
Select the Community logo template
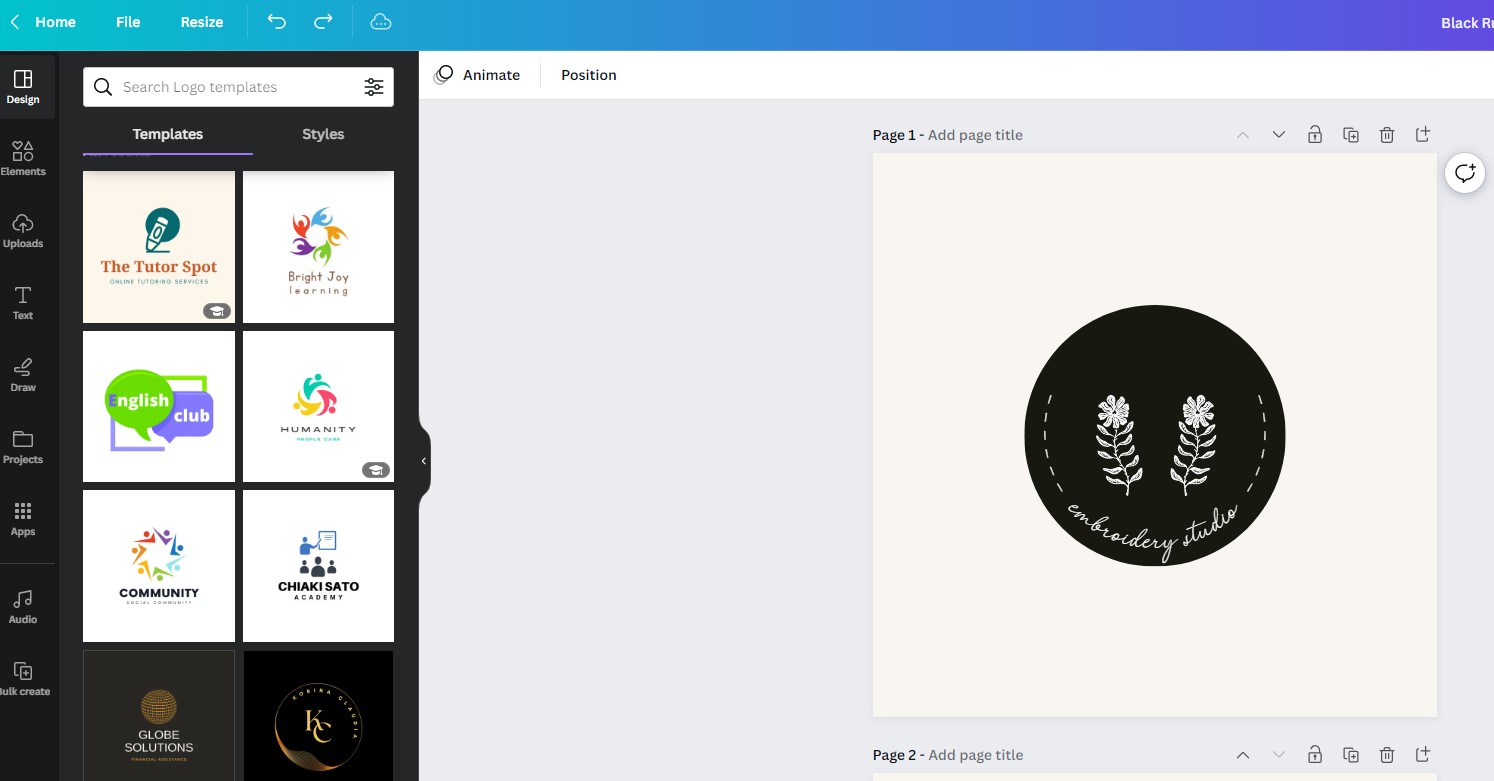pos(159,566)
